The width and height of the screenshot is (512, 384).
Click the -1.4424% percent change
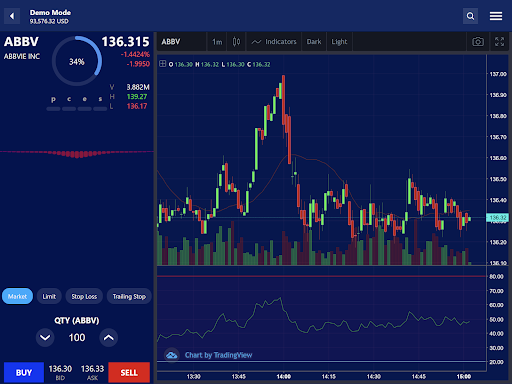[135, 54]
